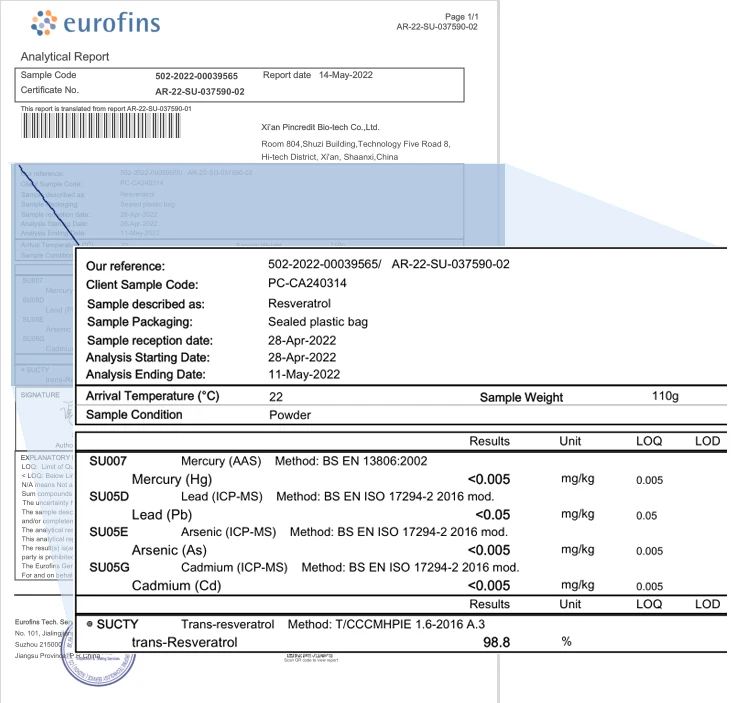Click the 'Our reference:' label
This screenshot has height=703, width=750.
tap(125, 266)
